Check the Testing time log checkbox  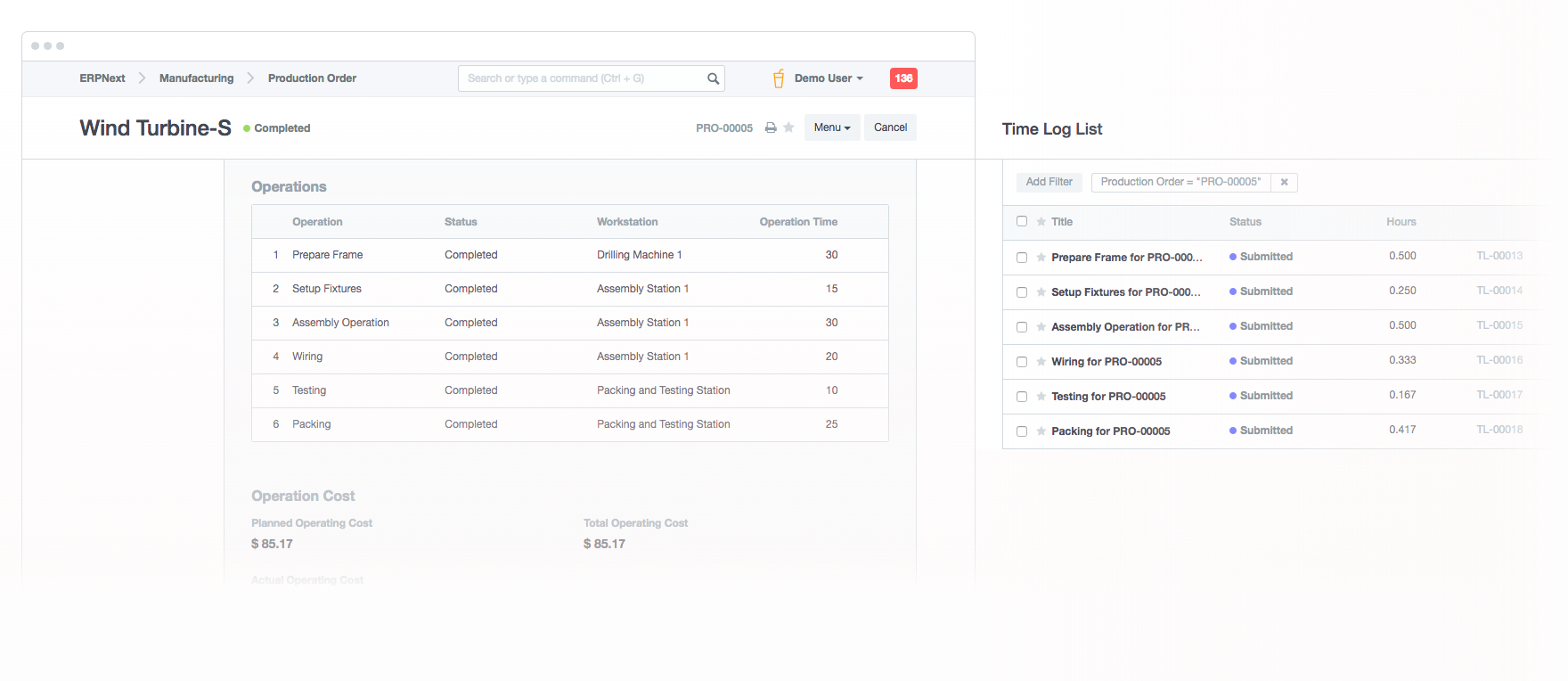coord(1022,397)
